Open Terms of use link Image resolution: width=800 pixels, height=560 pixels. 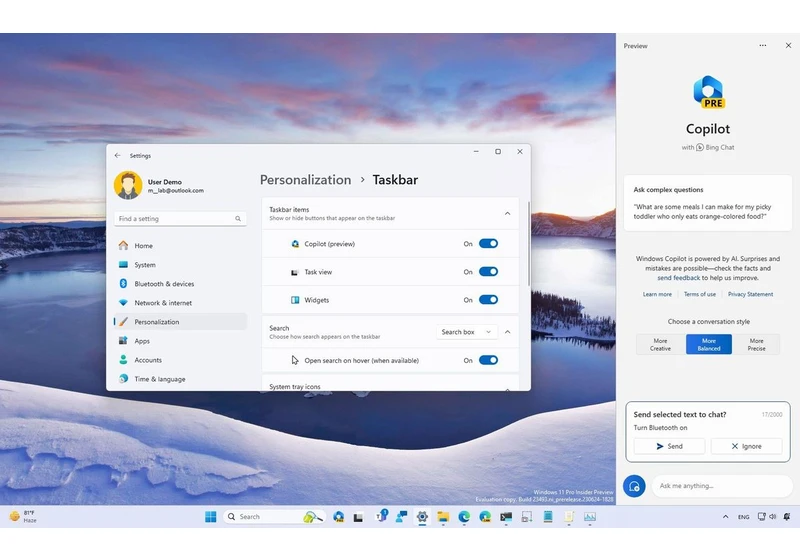click(699, 294)
